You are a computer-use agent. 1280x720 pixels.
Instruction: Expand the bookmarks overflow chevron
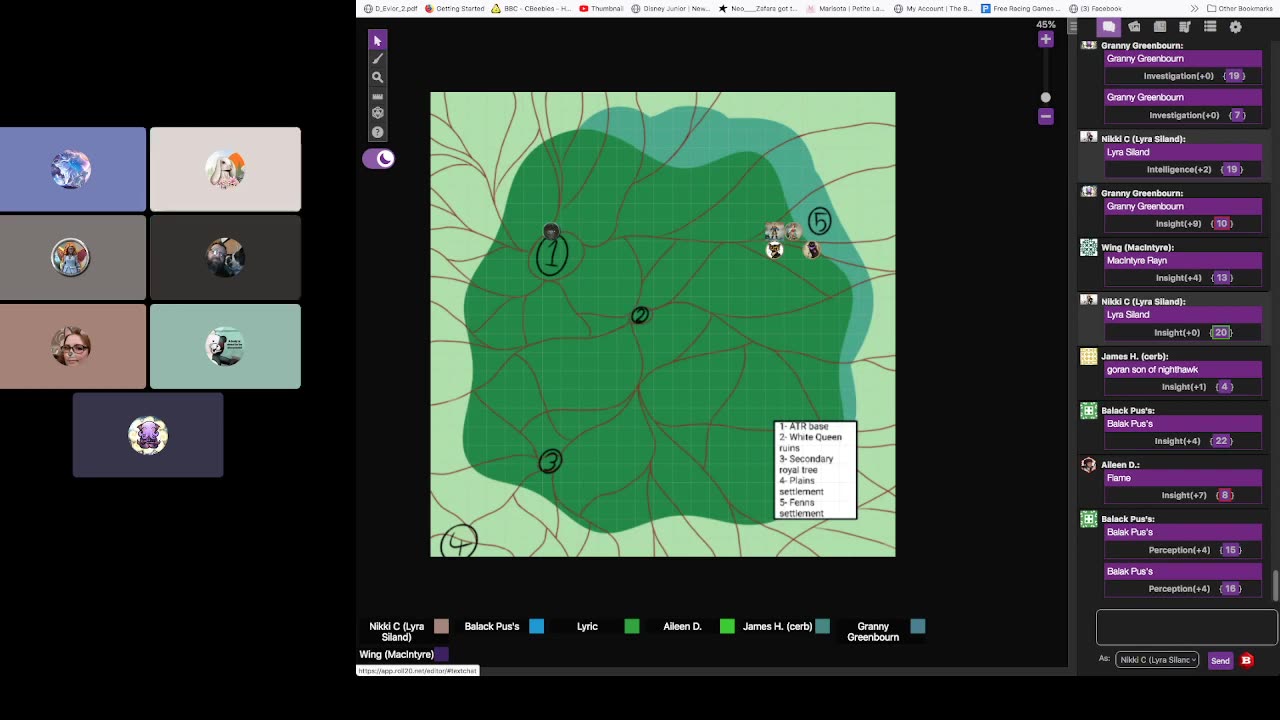[1194, 8]
